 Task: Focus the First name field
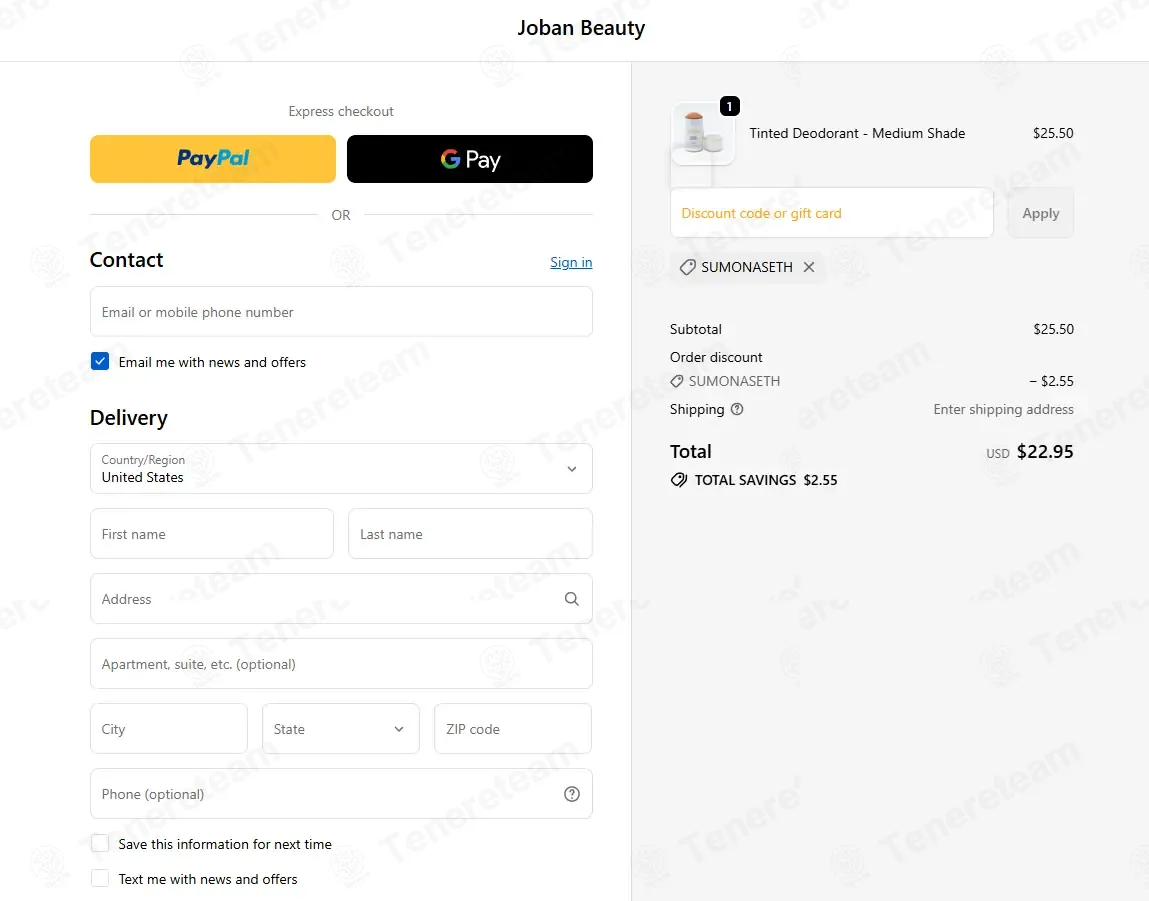212,534
